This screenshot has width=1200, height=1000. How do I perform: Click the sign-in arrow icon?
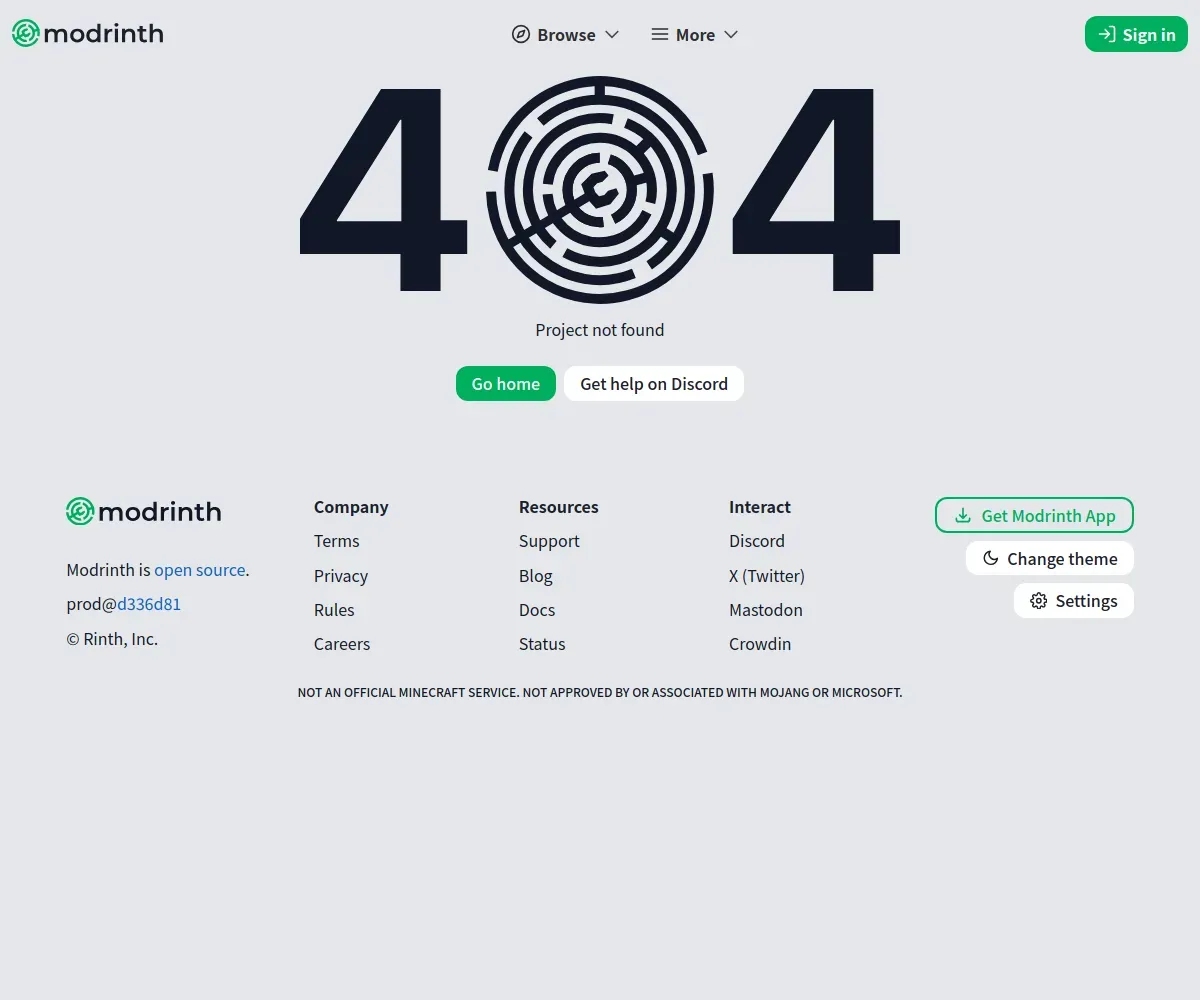[x=1106, y=34]
